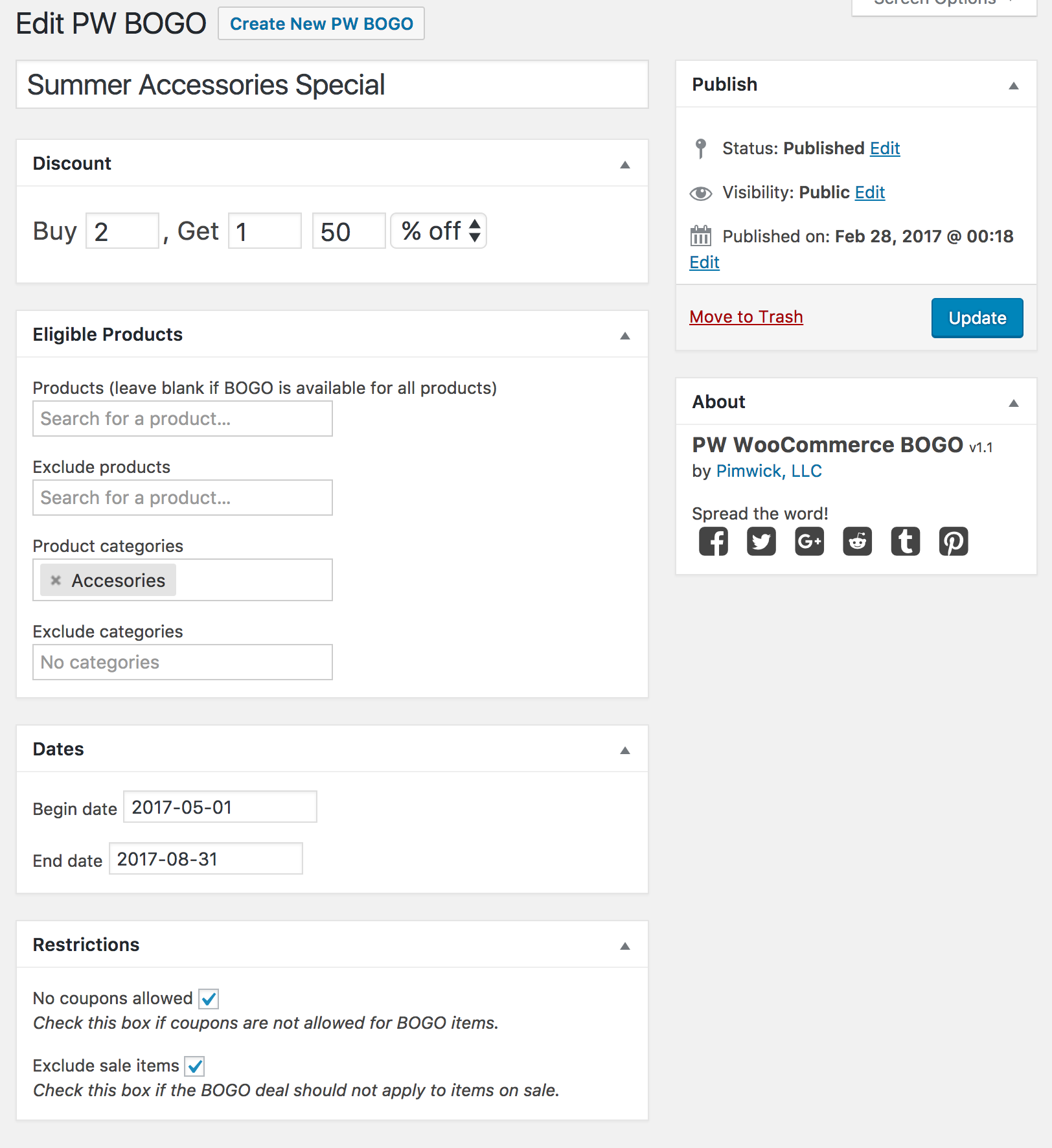Image resolution: width=1052 pixels, height=1148 pixels.
Task: Remove the Accesories category tag
Action: pos(56,580)
